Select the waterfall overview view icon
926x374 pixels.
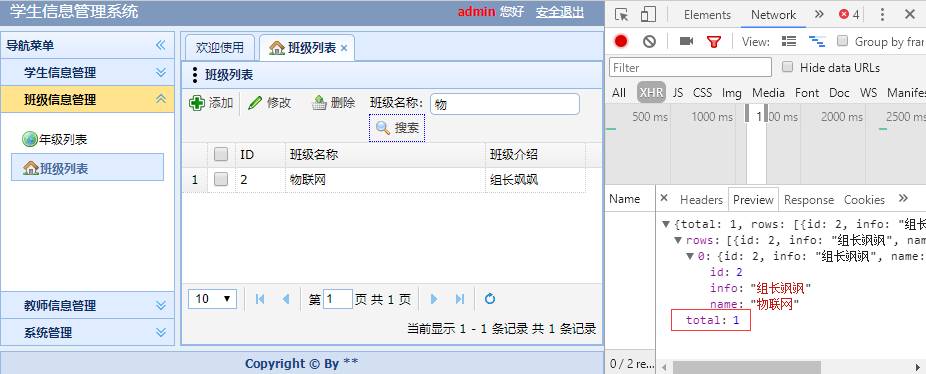pos(817,41)
